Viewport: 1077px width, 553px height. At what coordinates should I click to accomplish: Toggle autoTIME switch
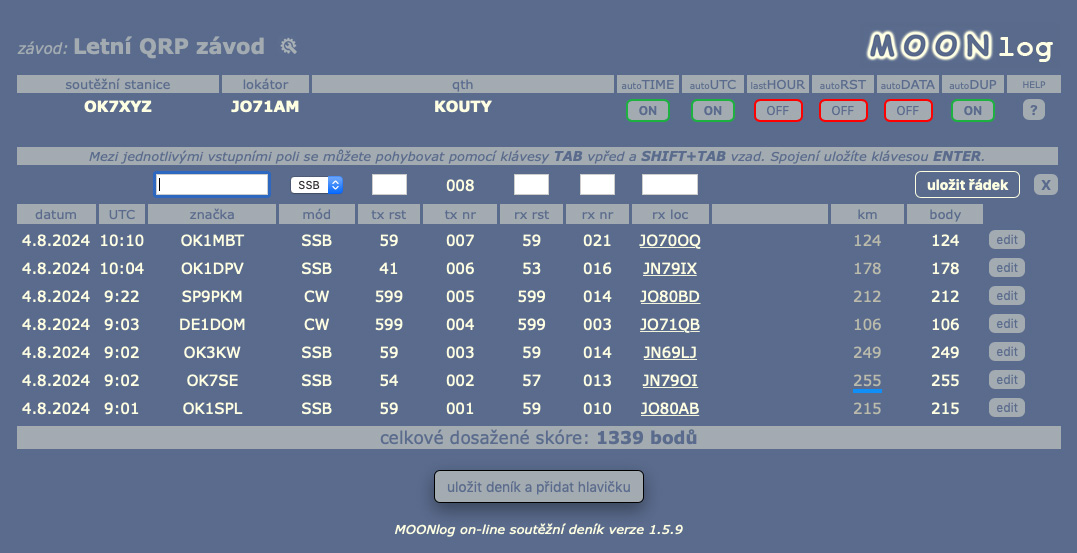pos(648,111)
